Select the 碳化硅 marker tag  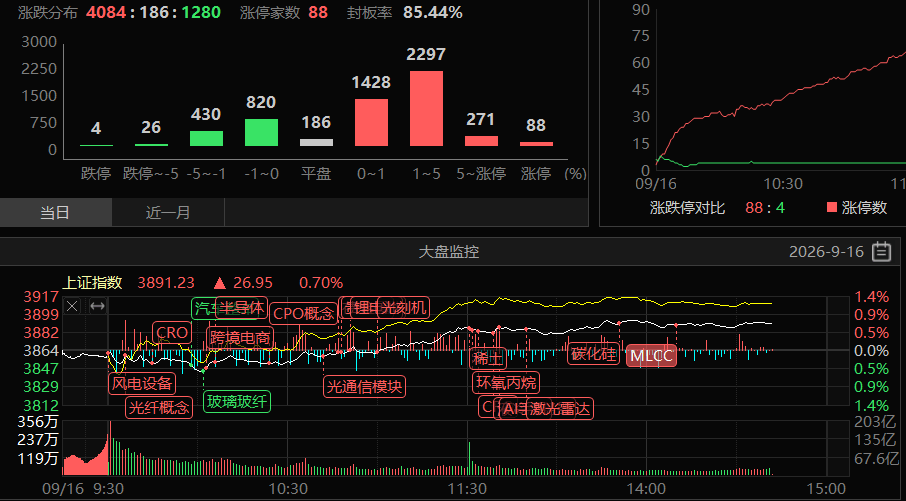[594, 354]
